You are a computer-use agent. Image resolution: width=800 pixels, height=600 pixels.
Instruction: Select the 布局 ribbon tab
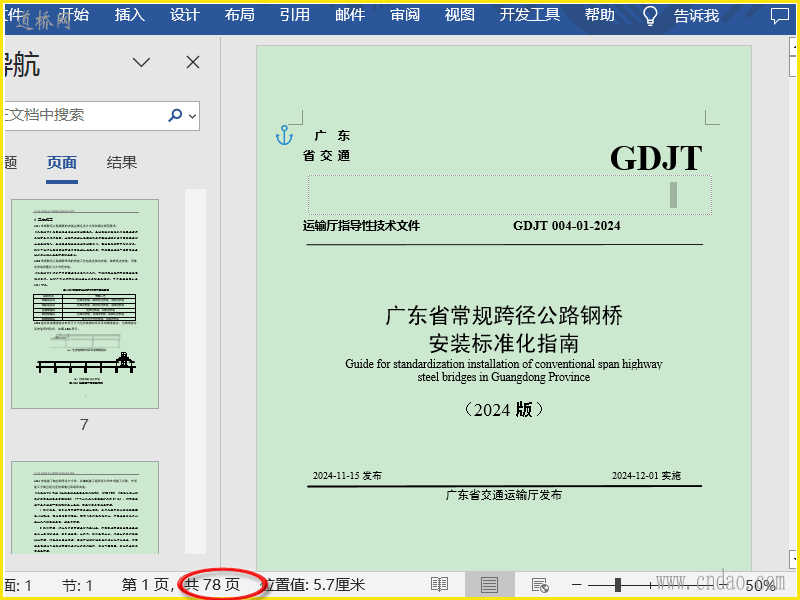pyautogui.click(x=240, y=15)
